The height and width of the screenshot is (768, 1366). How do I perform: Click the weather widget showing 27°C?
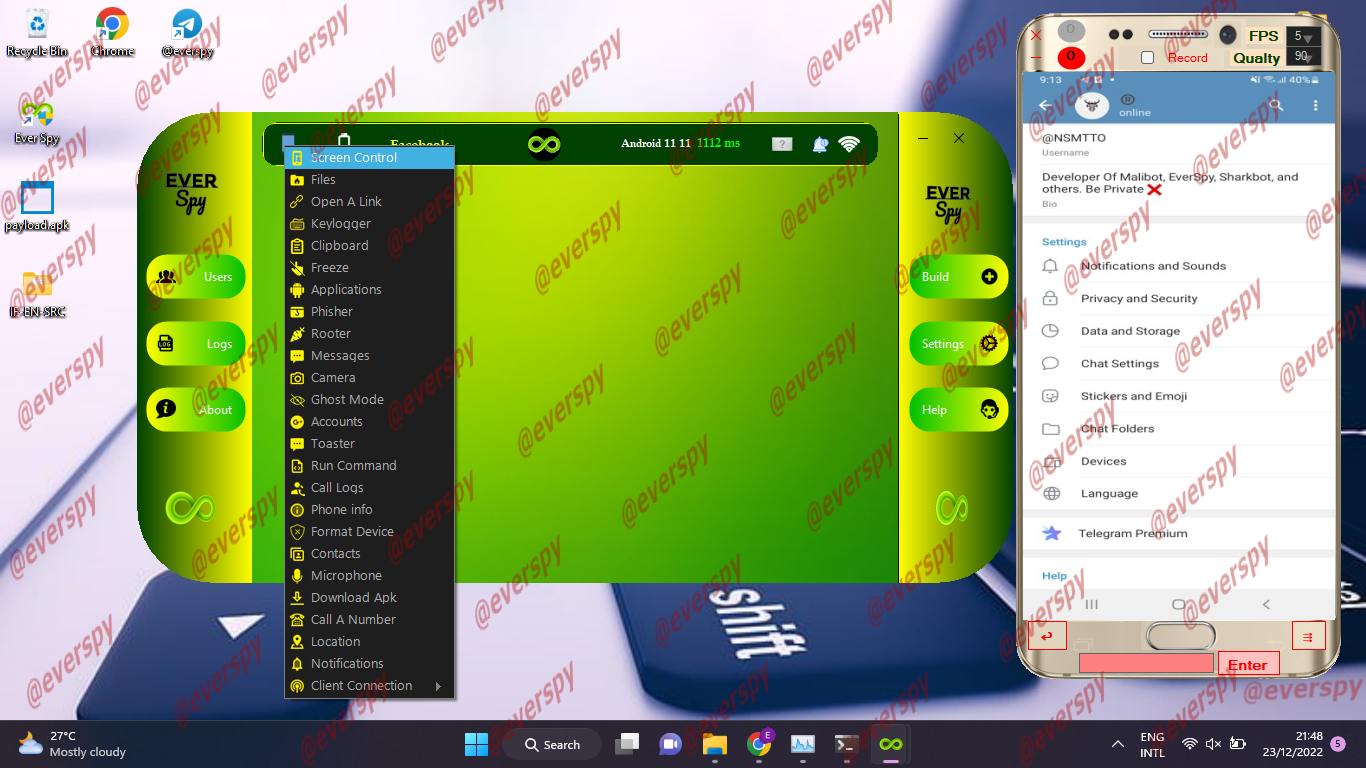click(72, 744)
